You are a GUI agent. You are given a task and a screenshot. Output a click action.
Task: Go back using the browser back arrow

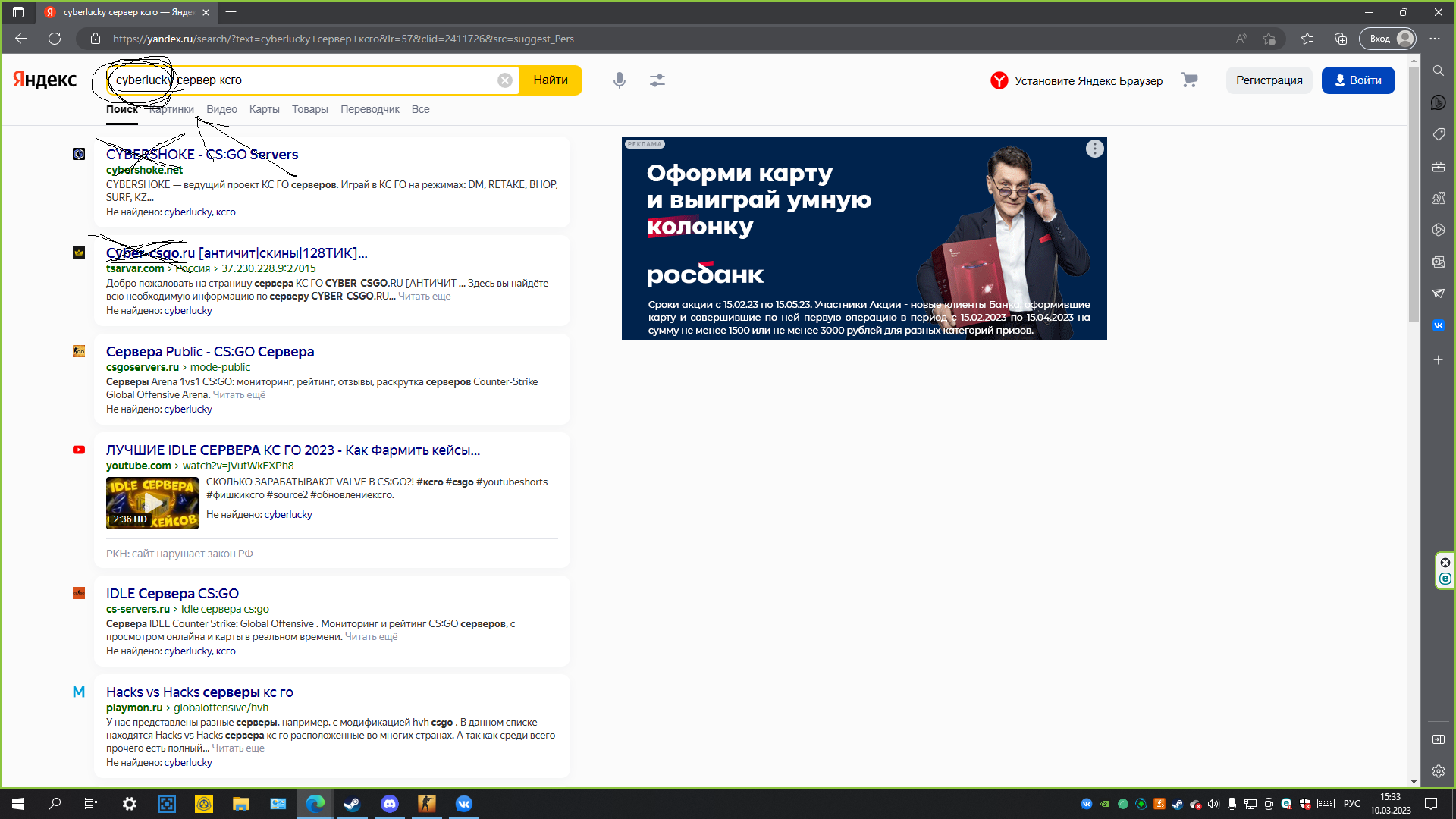[x=21, y=39]
